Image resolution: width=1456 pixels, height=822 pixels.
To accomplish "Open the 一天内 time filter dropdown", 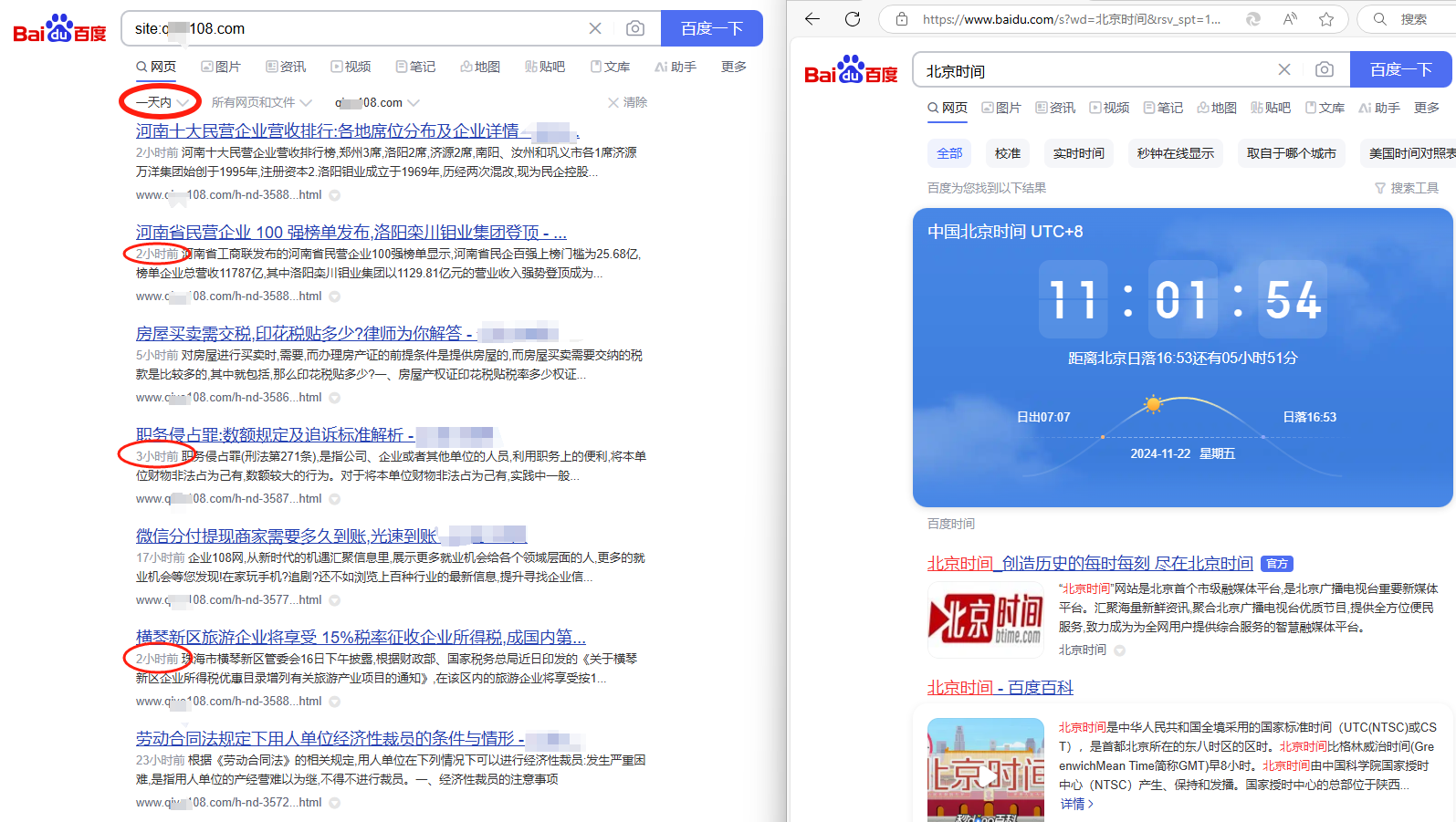I will 162,102.
